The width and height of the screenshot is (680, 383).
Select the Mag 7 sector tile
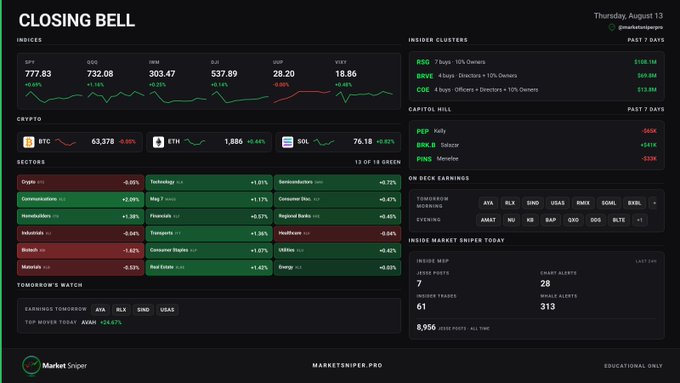[x=209, y=200]
